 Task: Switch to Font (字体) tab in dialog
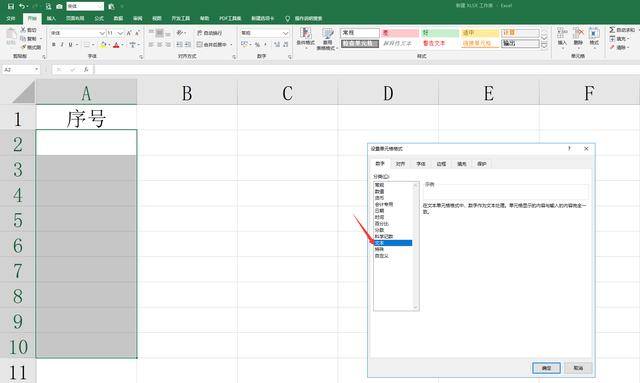(x=421, y=164)
